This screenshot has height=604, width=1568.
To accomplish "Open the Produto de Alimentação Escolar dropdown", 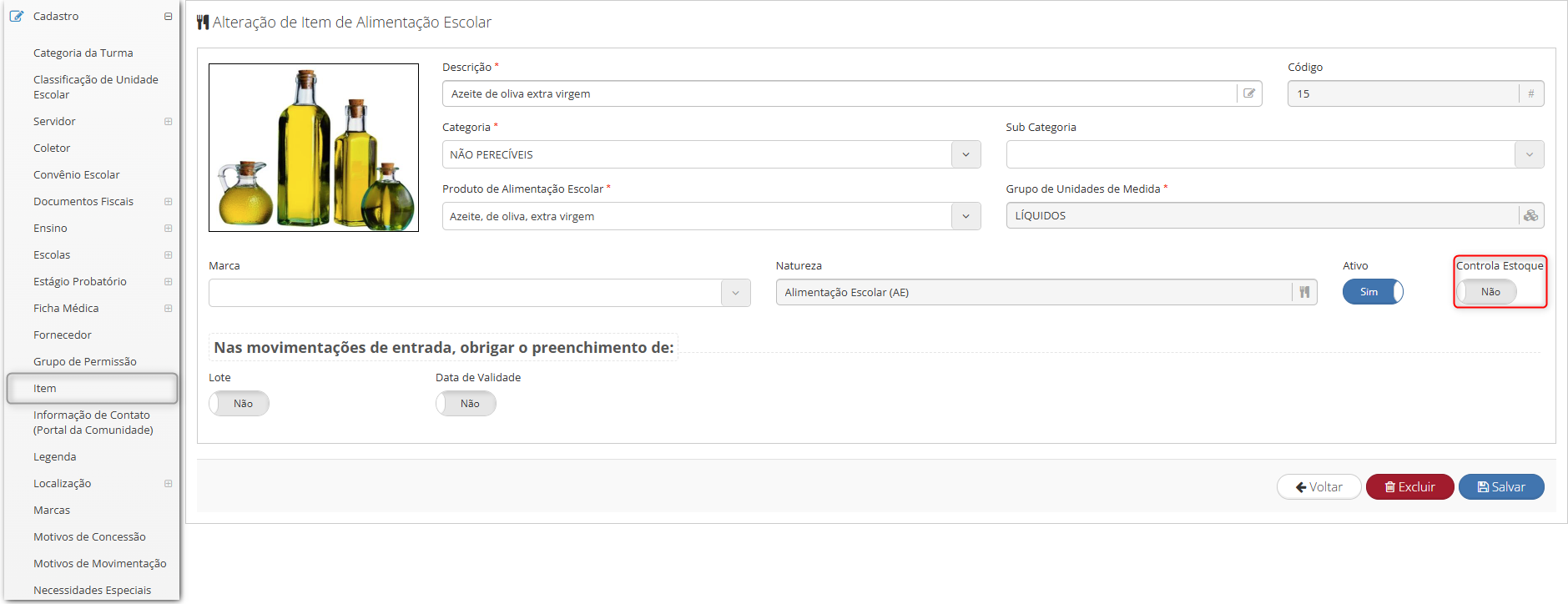I will [966, 216].
